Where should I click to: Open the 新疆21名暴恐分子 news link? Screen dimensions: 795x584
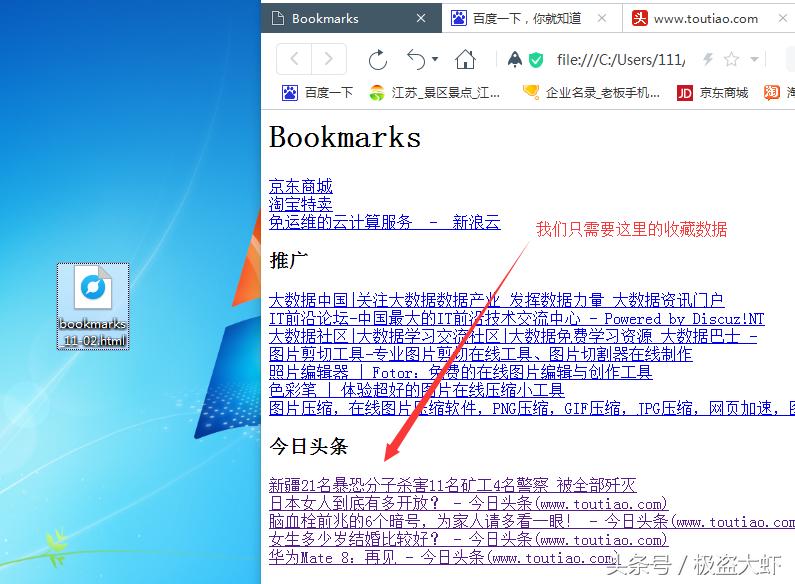pyautogui.click(x=453, y=485)
